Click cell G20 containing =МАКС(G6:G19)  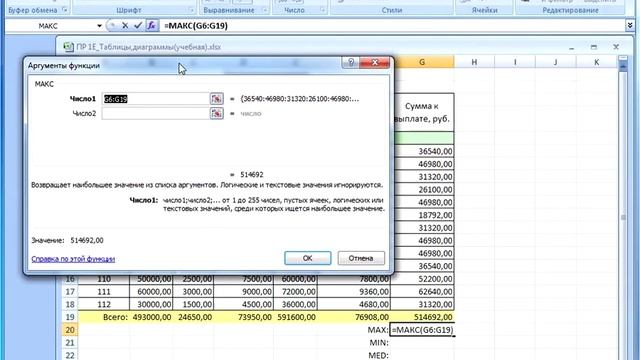coord(422,330)
